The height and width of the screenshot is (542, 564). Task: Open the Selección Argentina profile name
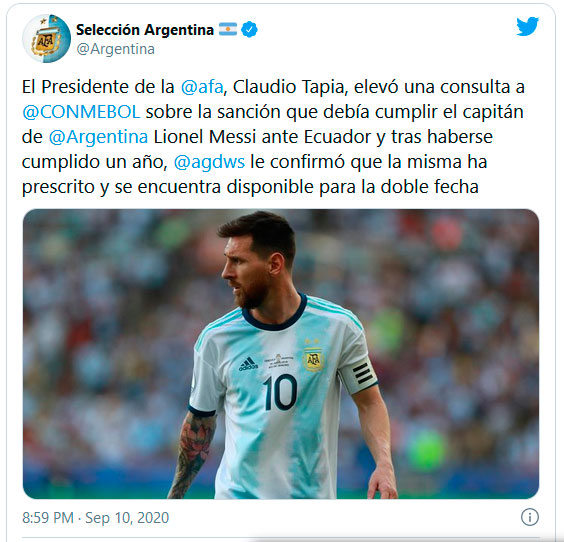145,29
